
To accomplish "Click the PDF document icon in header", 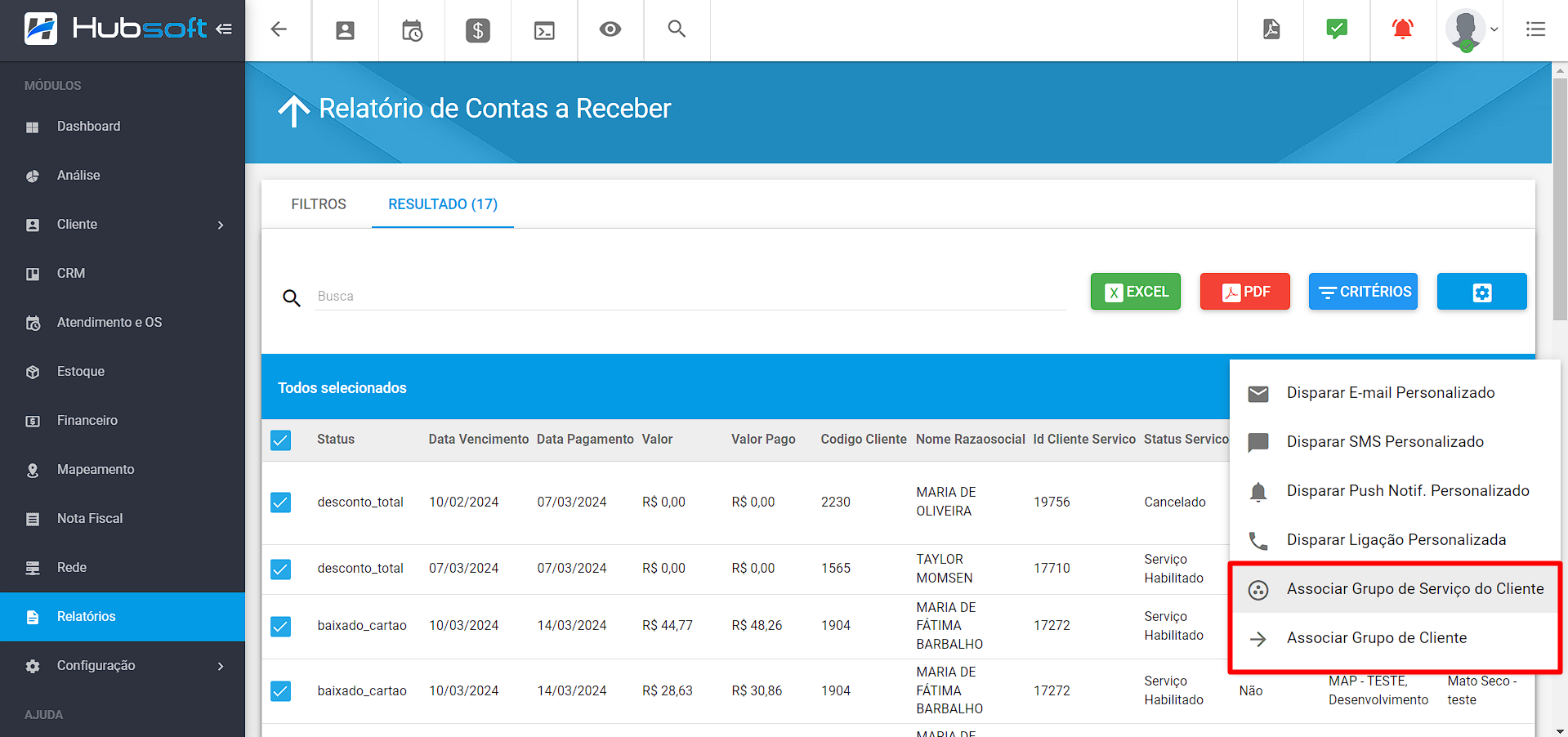I will click(1271, 30).
